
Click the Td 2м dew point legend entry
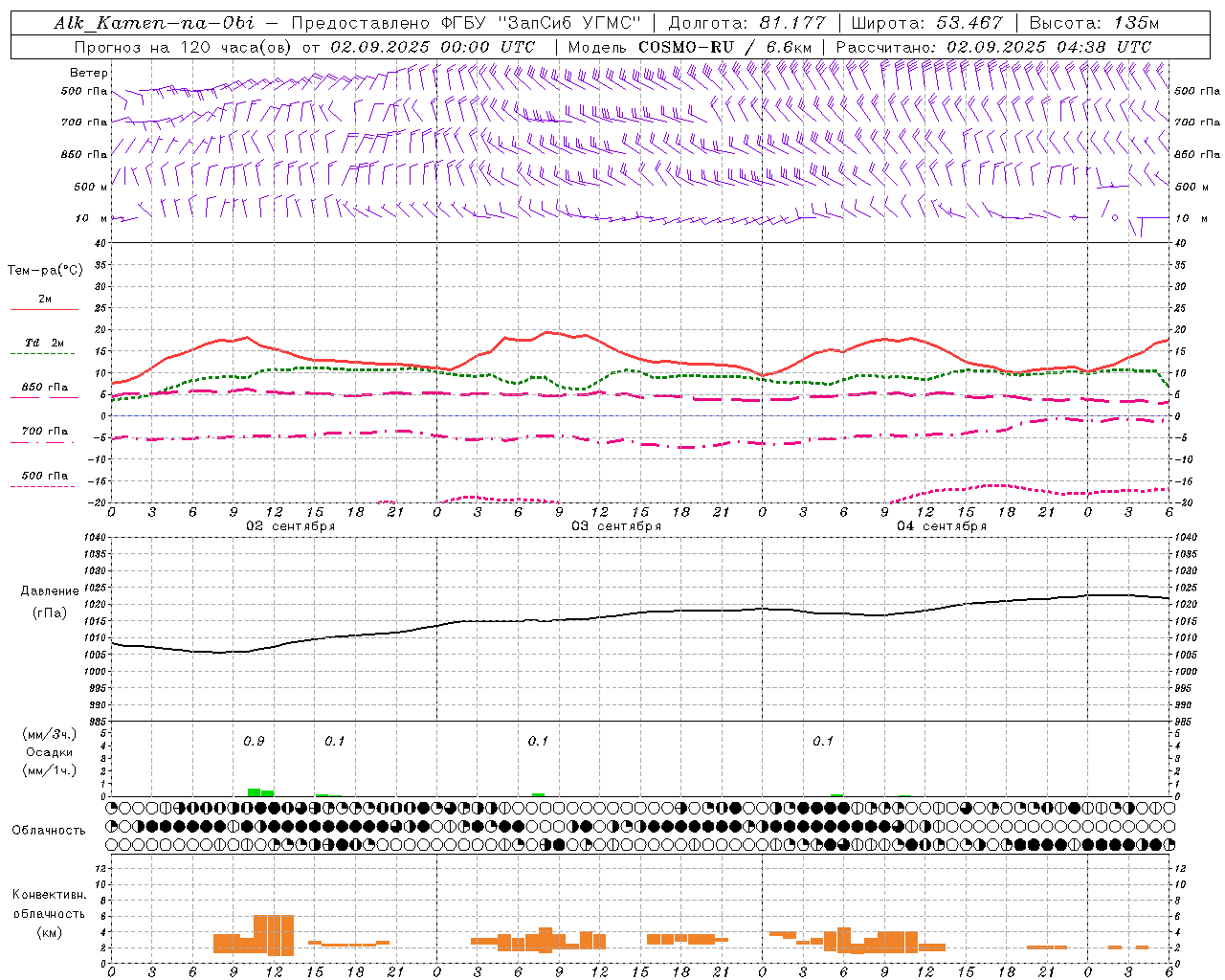(x=45, y=343)
